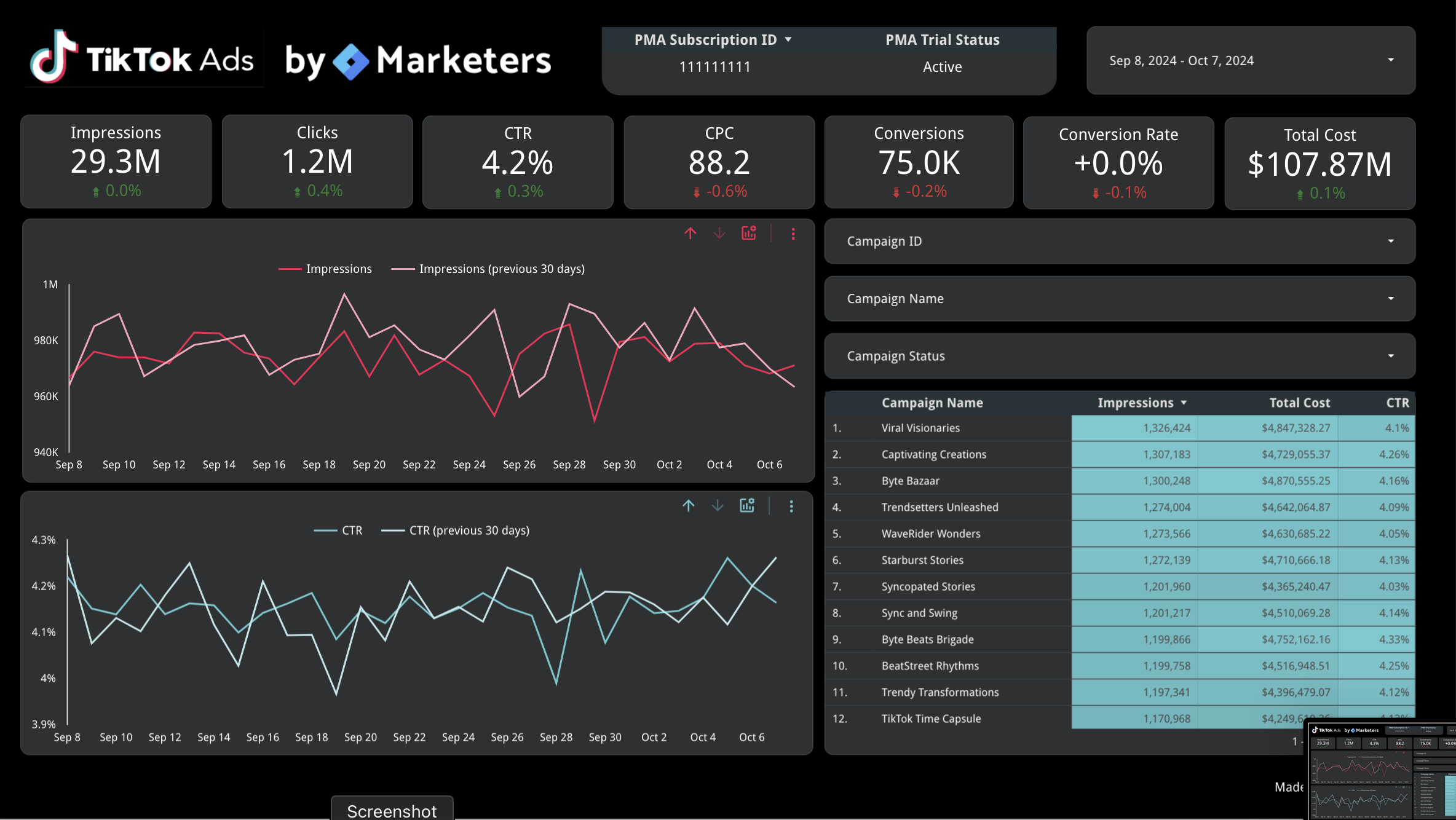This screenshot has width=1456, height=820.
Task: Click the TikTok logo icon
Action: (54, 58)
